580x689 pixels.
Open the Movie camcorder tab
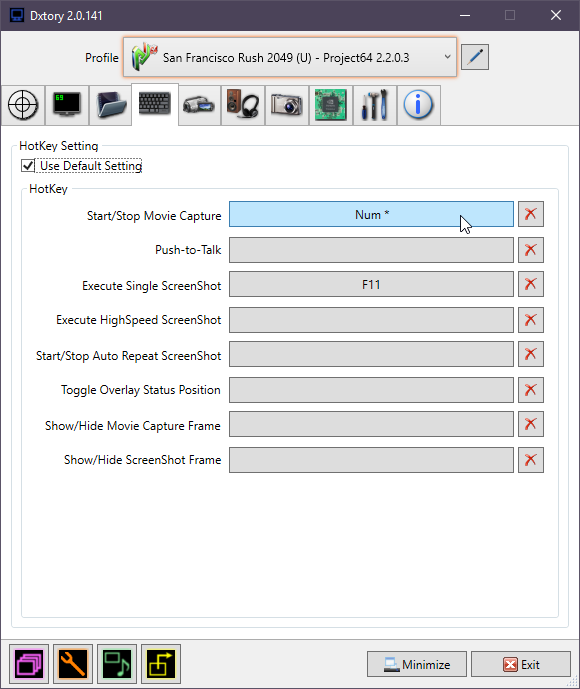coord(199,105)
